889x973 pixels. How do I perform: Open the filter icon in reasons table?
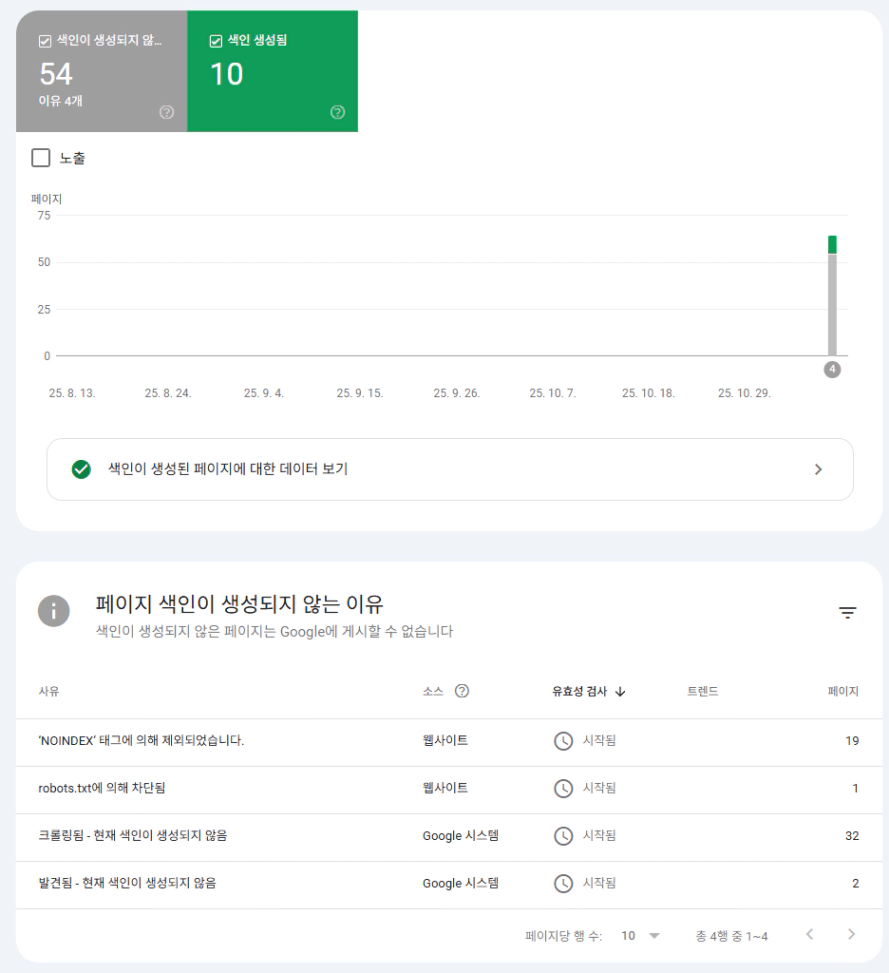[848, 613]
